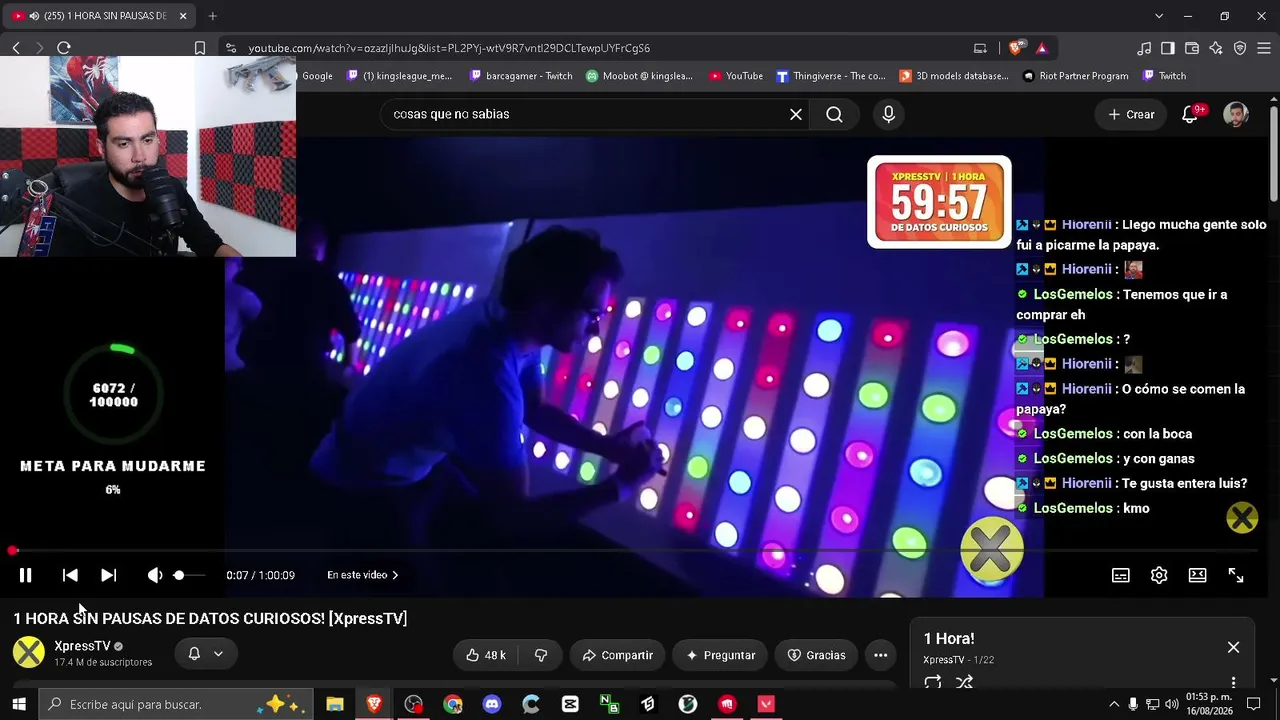
Task: Adjust the video volume slider
Action: click(188, 575)
